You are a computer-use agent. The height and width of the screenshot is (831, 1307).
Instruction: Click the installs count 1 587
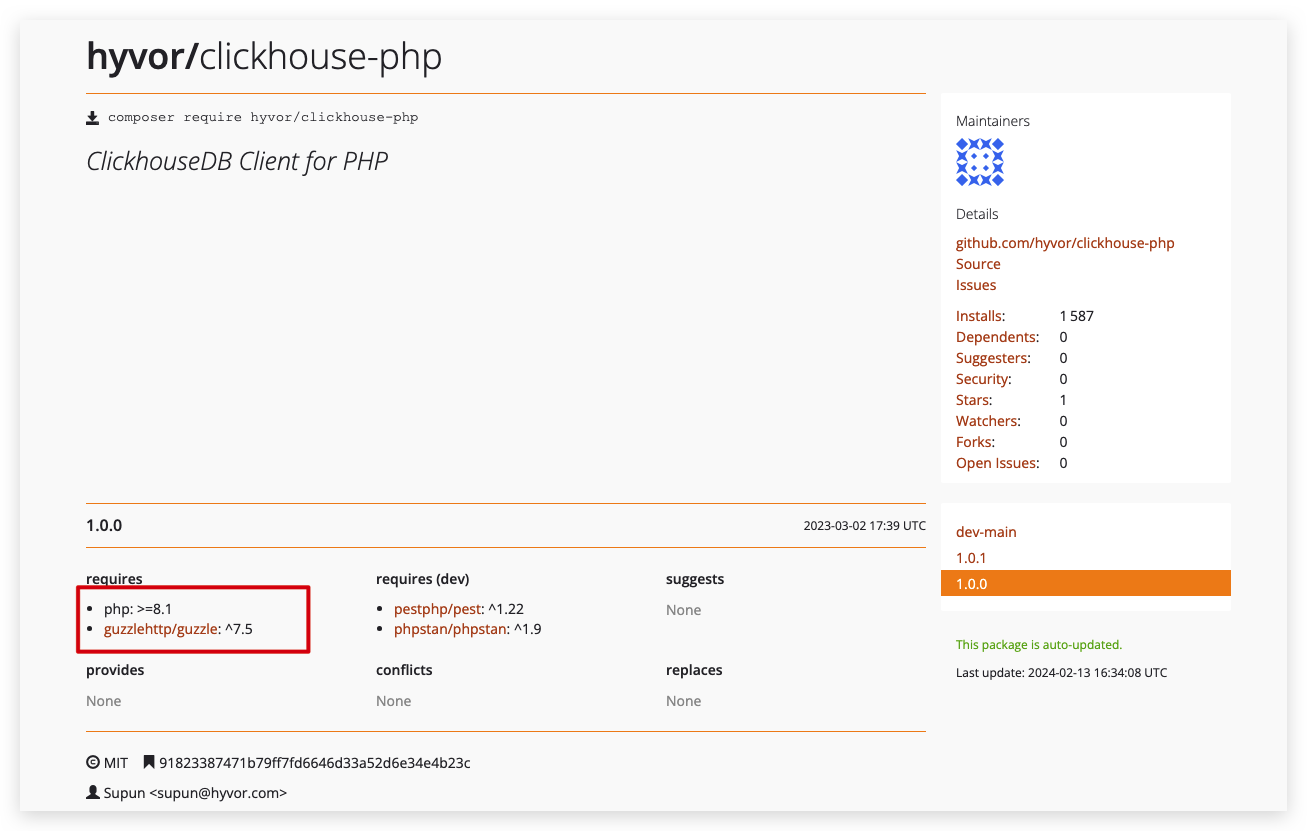pyautogui.click(x=1077, y=316)
